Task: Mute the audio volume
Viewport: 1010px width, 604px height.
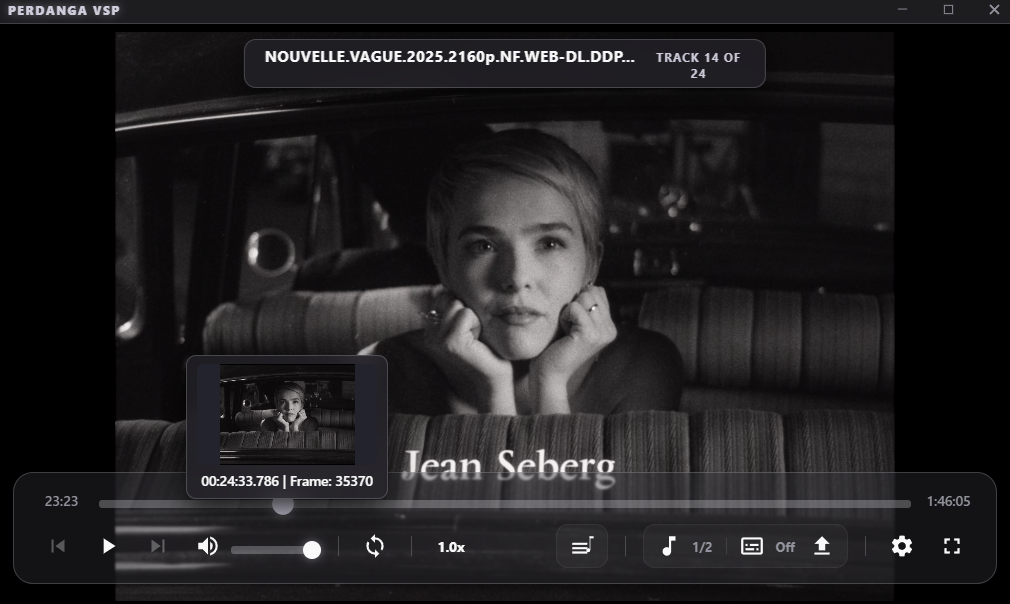Action: click(x=207, y=546)
